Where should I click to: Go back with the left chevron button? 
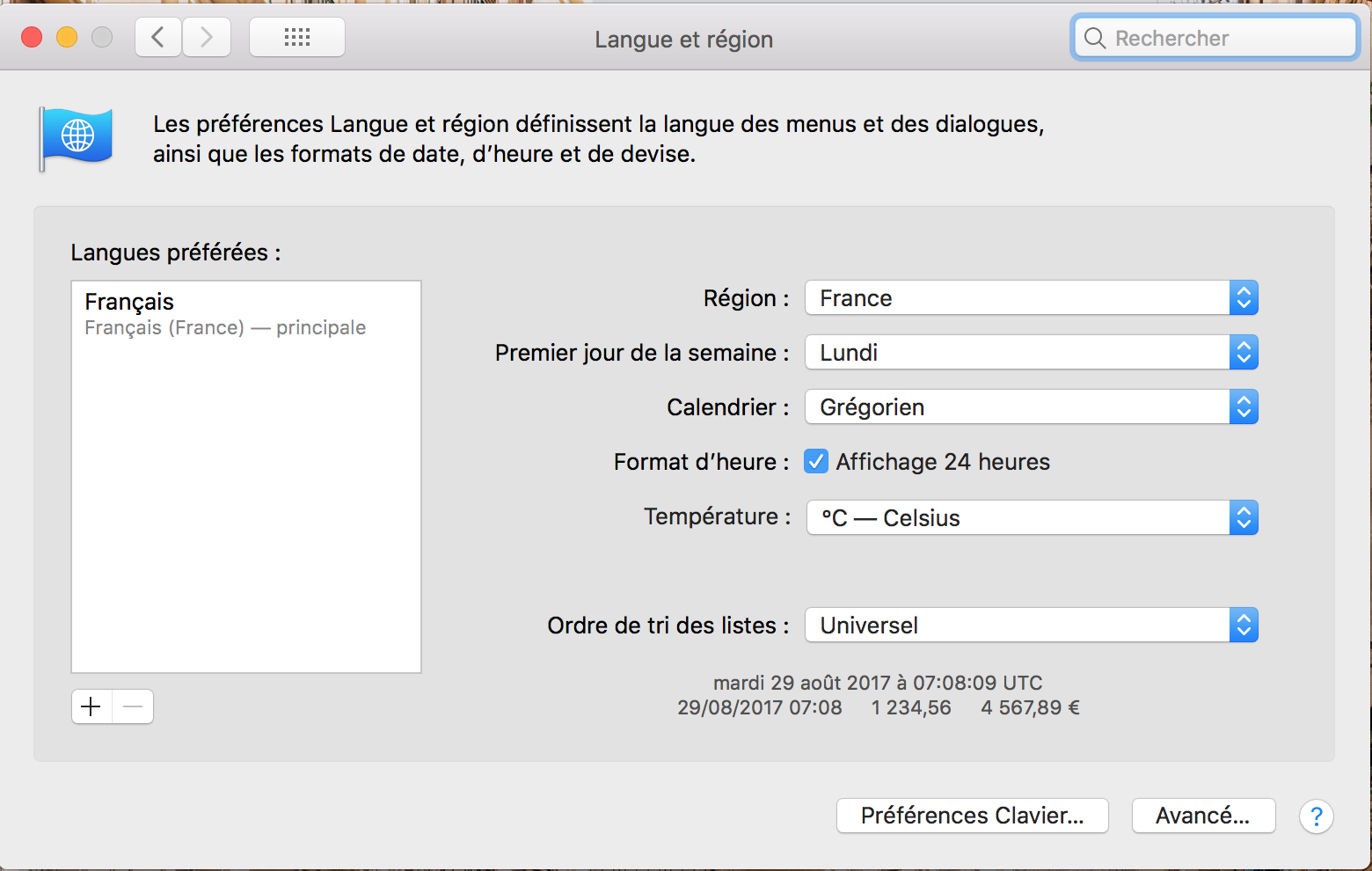coord(158,37)
